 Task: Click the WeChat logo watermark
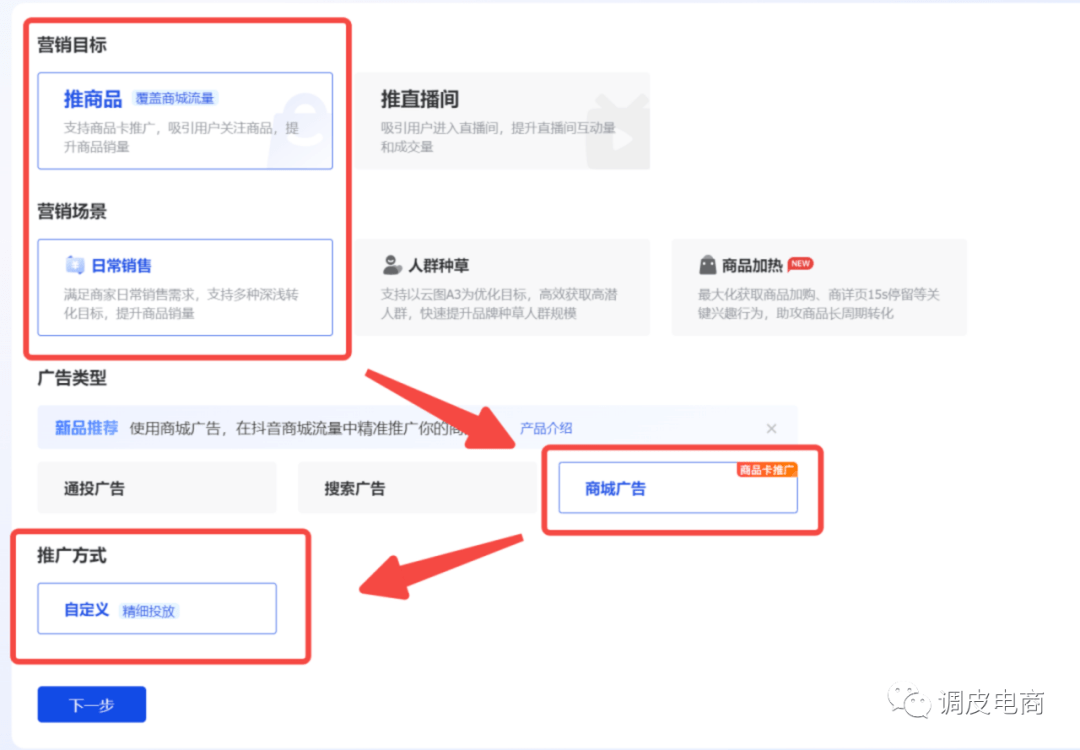910,702
